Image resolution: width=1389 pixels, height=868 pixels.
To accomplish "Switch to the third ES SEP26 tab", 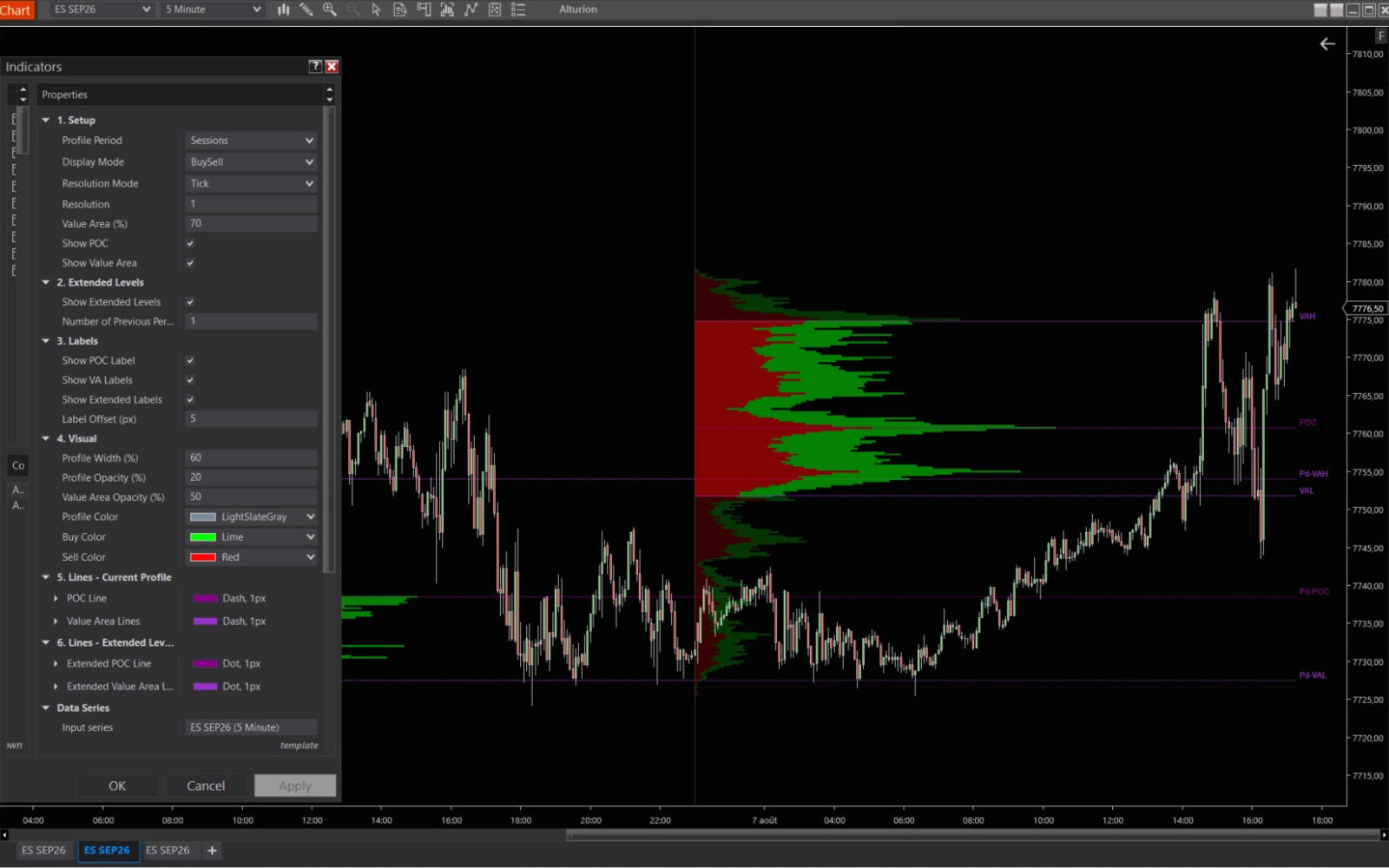I will click(168, 851).
